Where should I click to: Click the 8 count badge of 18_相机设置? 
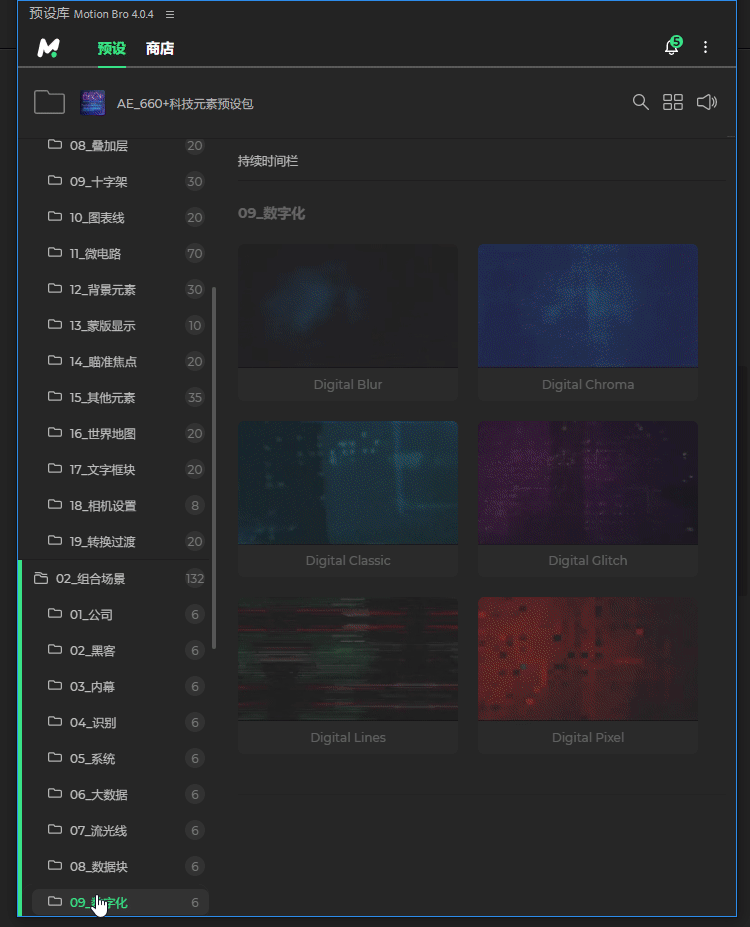point(194,506)
